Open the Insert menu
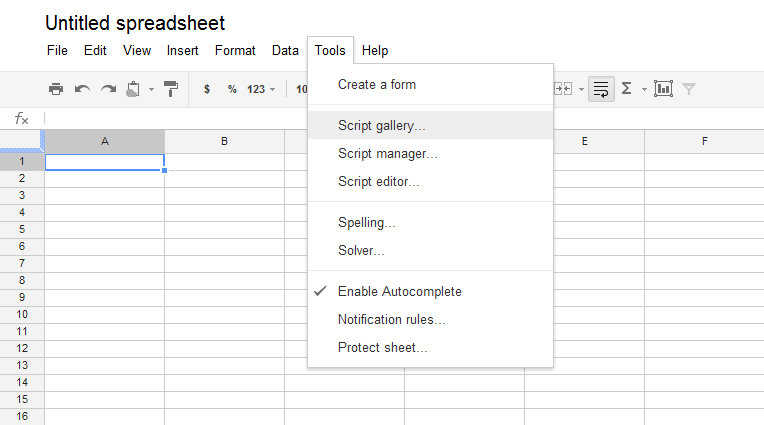 tap(182, 50)
